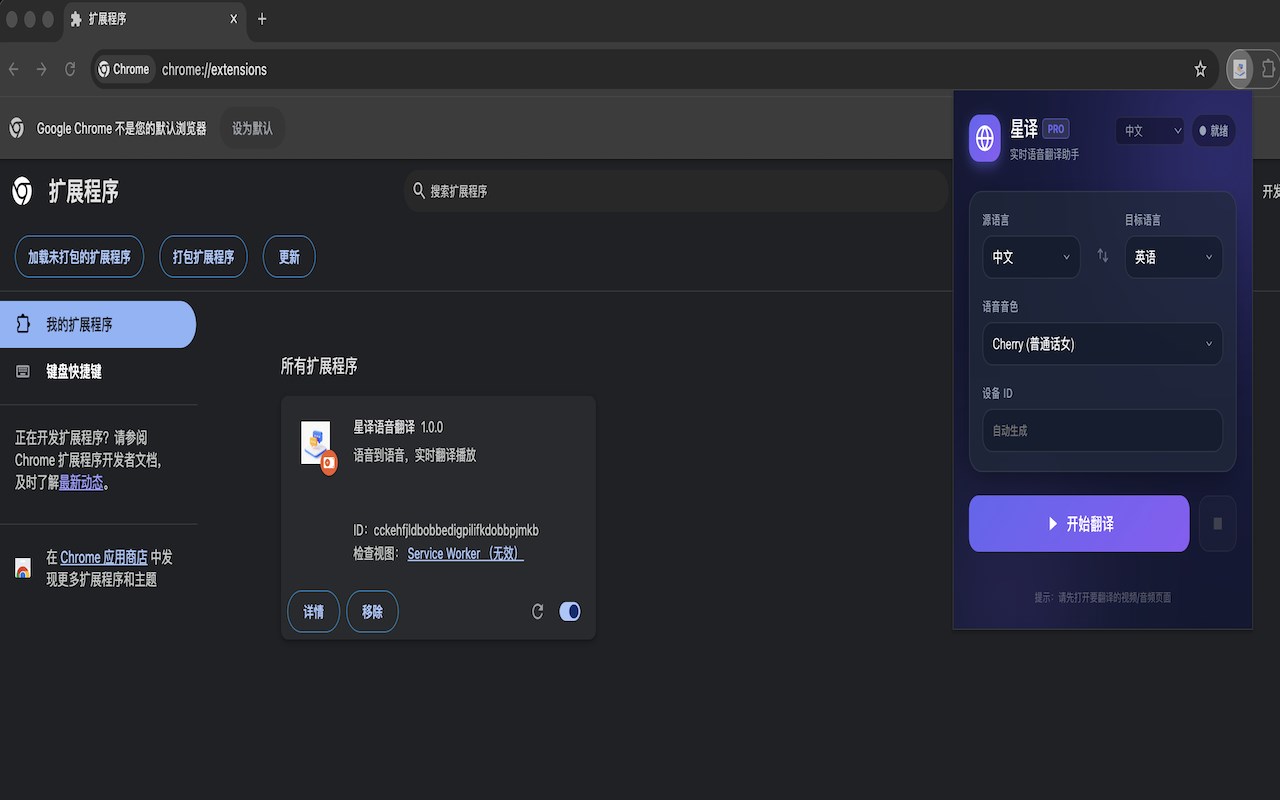The width and height of the screenshot is (1280, 800).
Task: Click the browser forward arrow
Action: (42, 69)
